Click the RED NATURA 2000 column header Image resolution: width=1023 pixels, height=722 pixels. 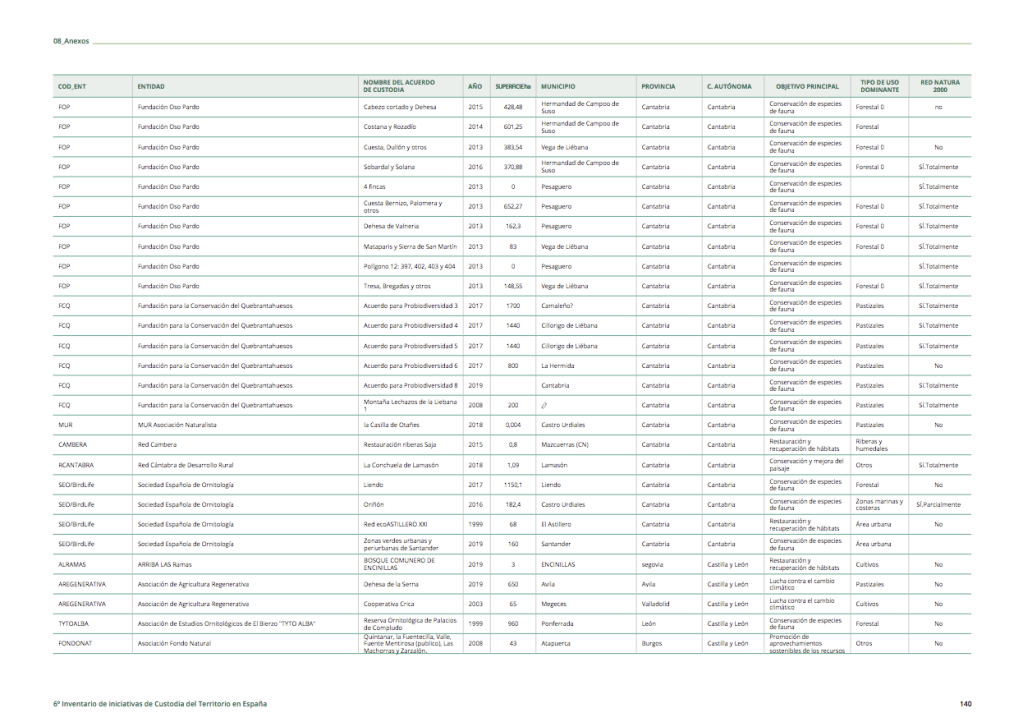(939, 86)
